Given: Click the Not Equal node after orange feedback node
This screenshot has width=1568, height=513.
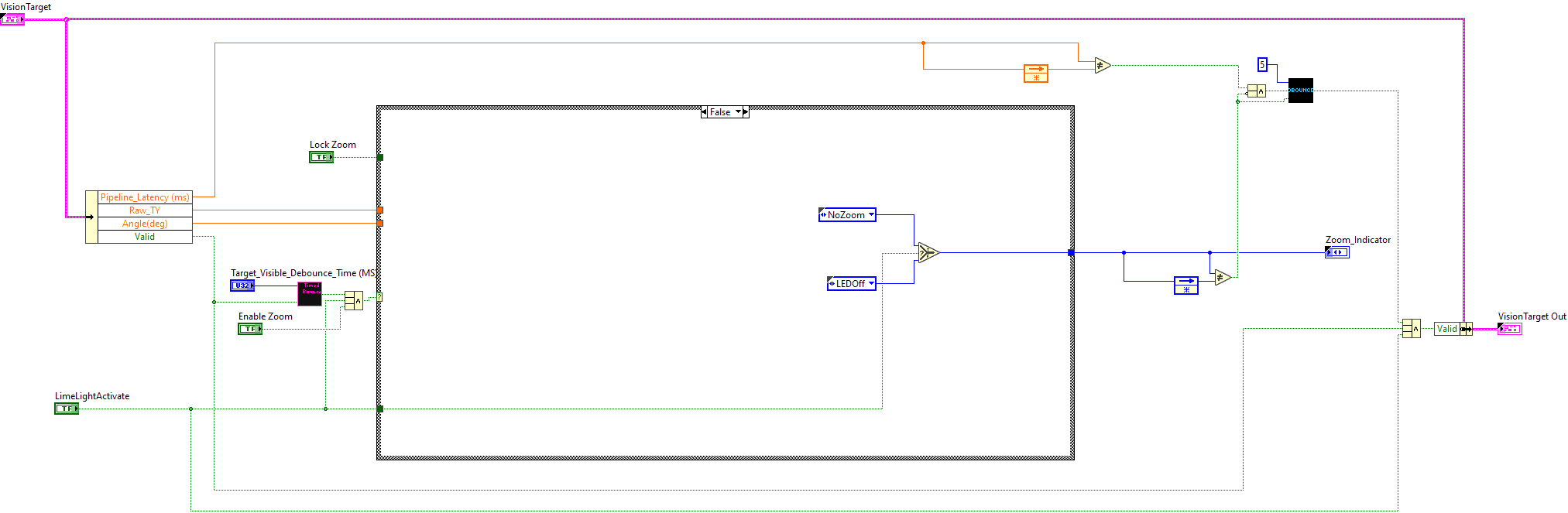Looking at the screenshot, I should tap(1102, 66).
